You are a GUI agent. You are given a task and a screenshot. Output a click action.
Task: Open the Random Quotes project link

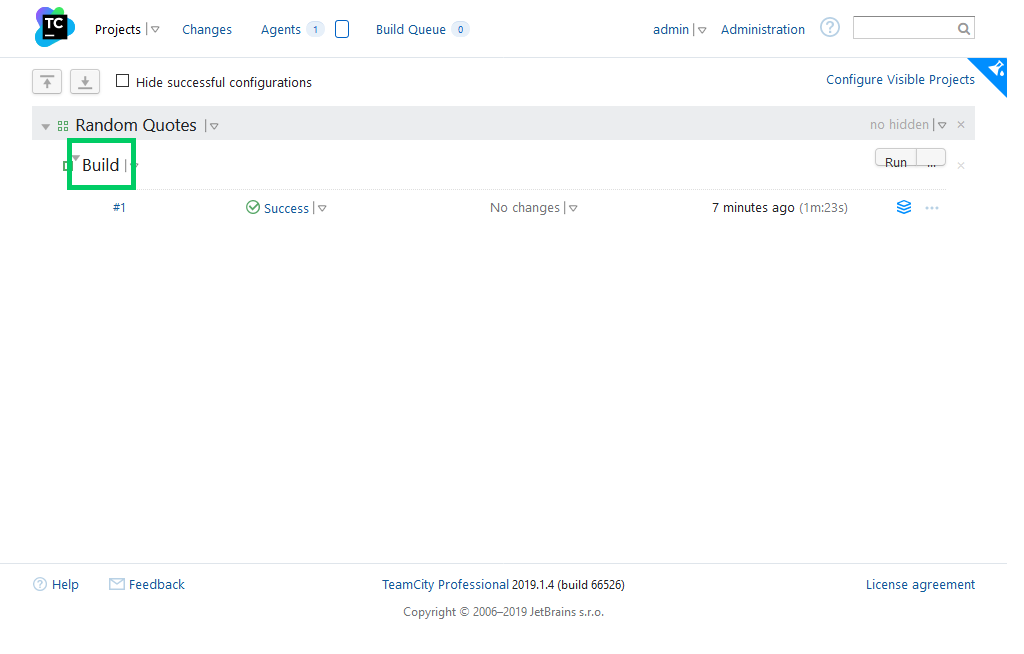pos(136,125)
